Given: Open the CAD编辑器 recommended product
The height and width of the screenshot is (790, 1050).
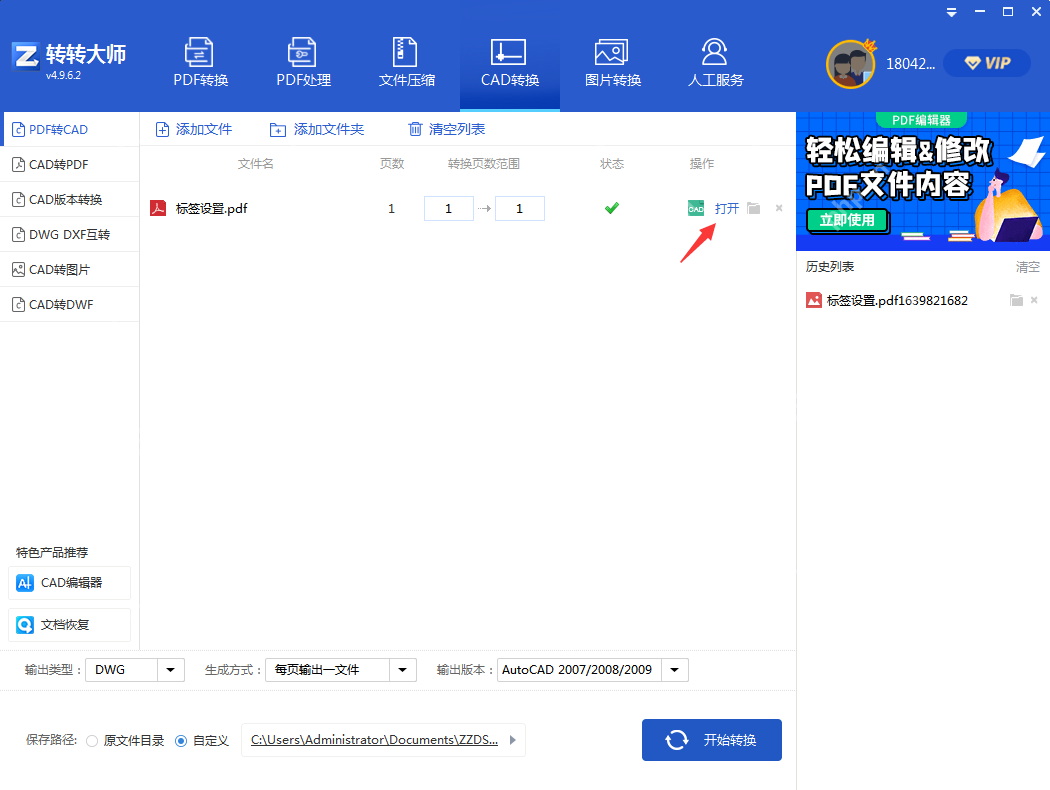Looking at the screenshot, I should [70, 583].
